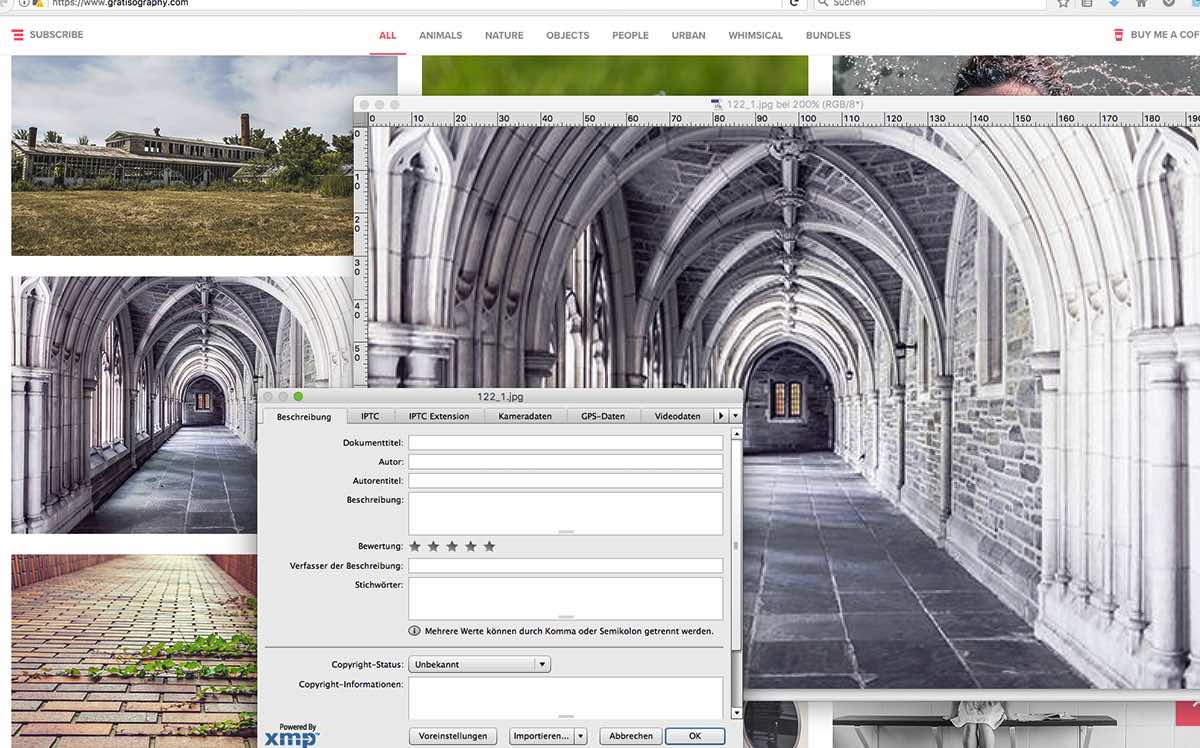Switch to the Kameradaten tab

525,416
